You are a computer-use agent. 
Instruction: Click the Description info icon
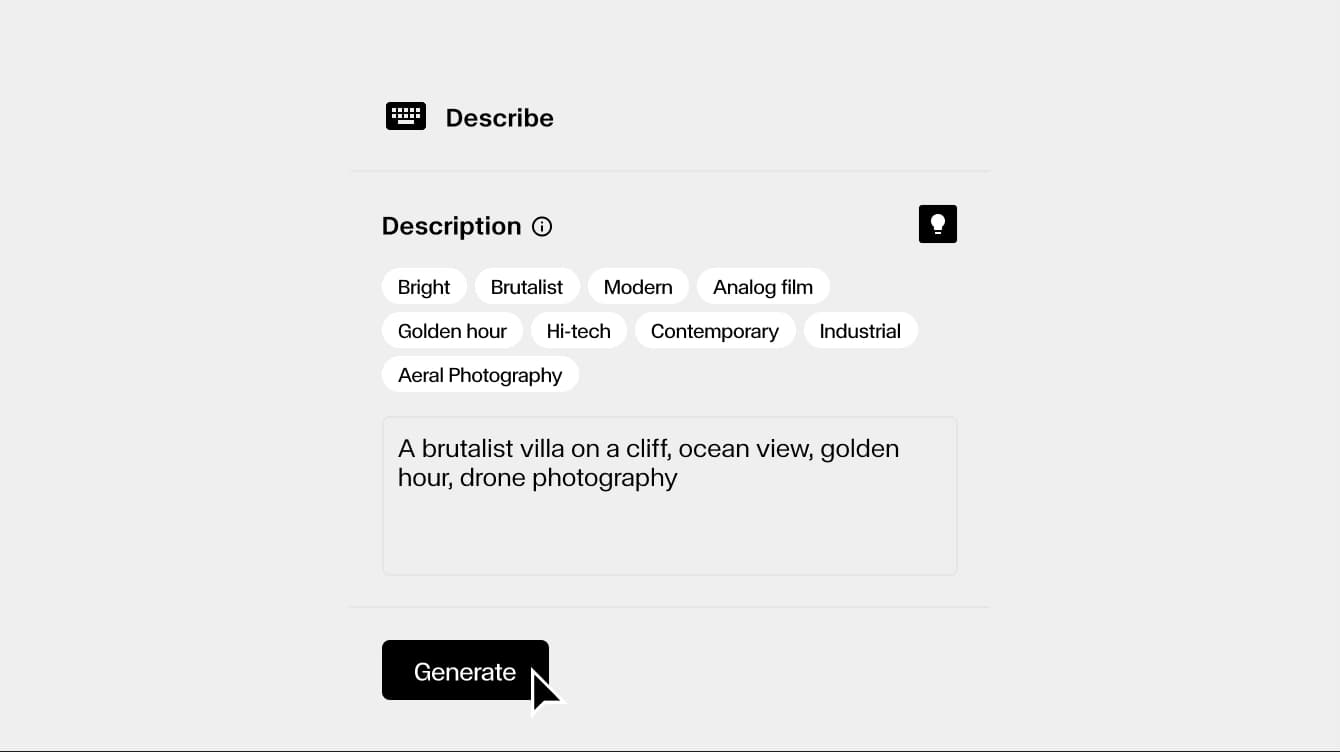point(541,226)
